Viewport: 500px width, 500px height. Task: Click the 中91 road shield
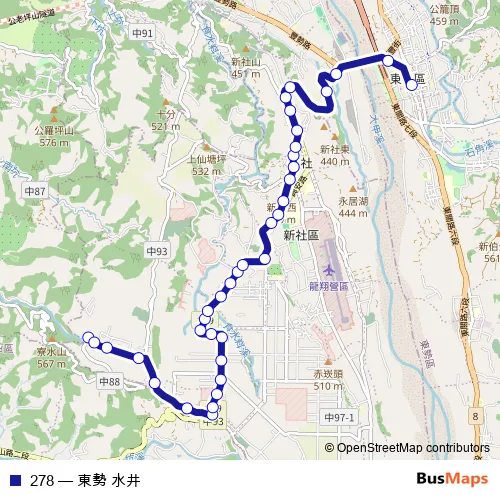[142, 33]
